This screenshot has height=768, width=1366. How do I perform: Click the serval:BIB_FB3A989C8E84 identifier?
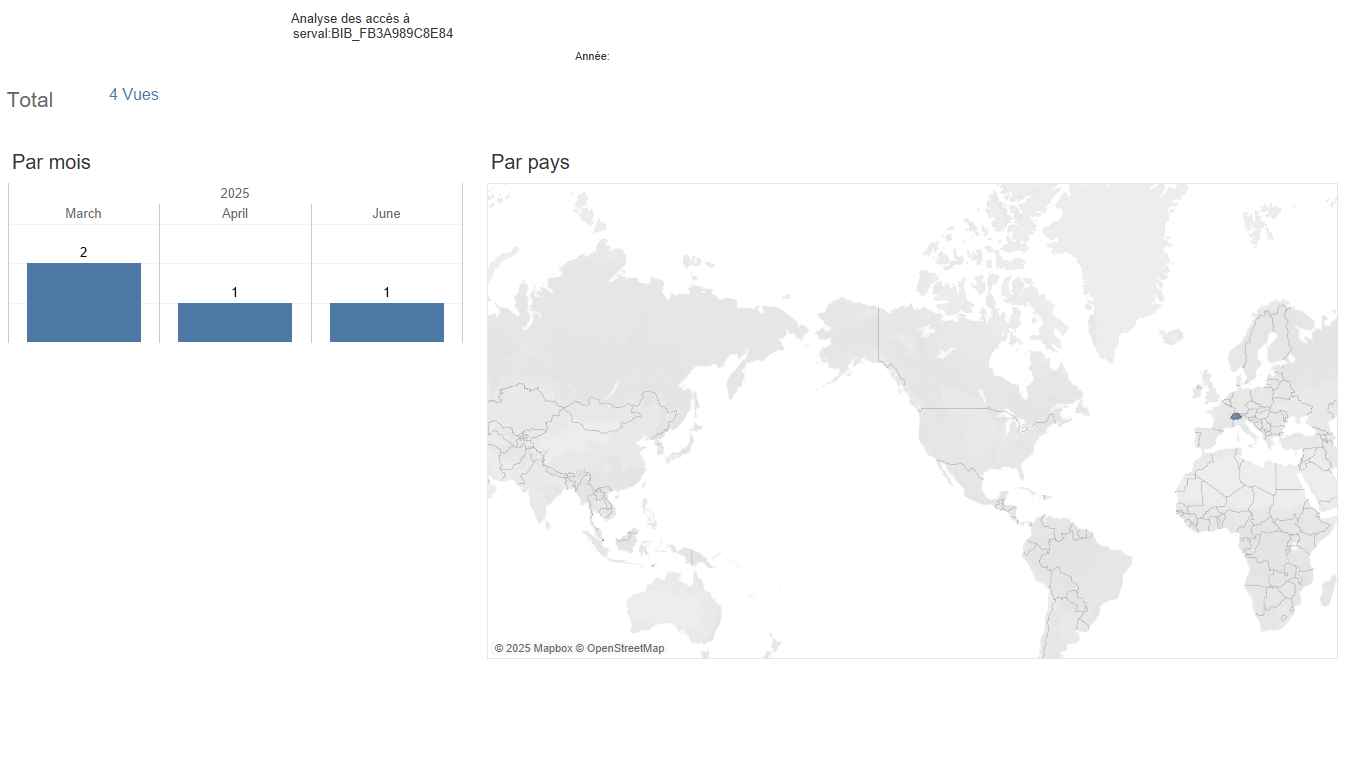[373, 34]
